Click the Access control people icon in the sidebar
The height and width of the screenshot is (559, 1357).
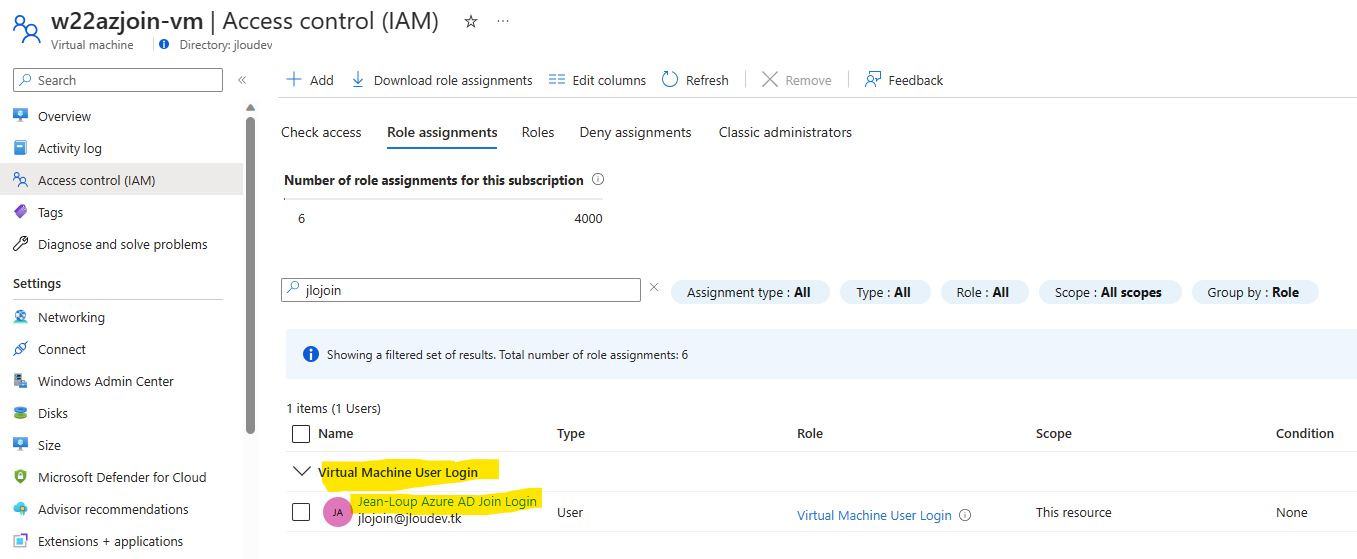tap(20, 180)
